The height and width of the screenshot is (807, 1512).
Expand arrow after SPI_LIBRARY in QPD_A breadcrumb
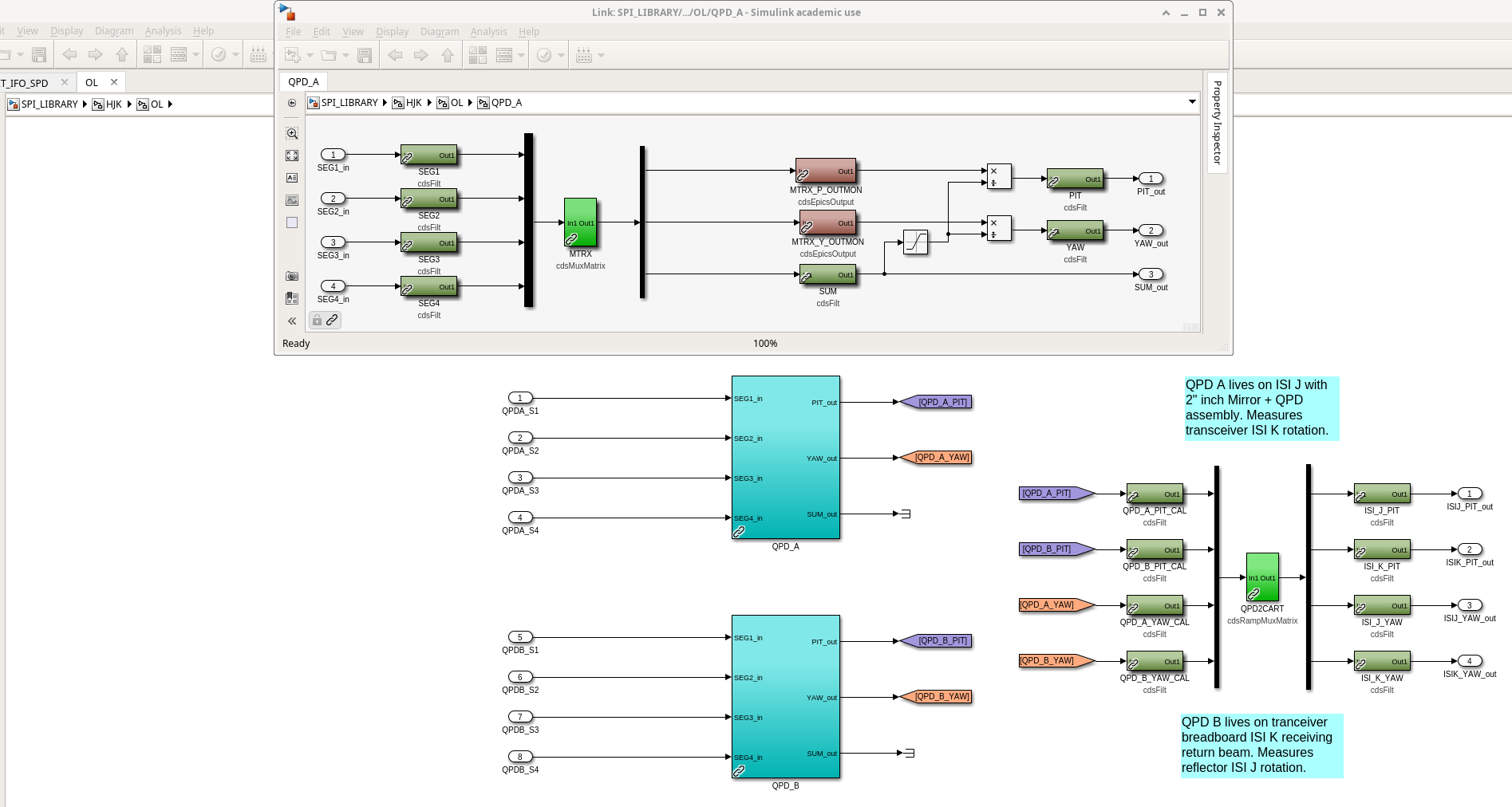[385, 103]
